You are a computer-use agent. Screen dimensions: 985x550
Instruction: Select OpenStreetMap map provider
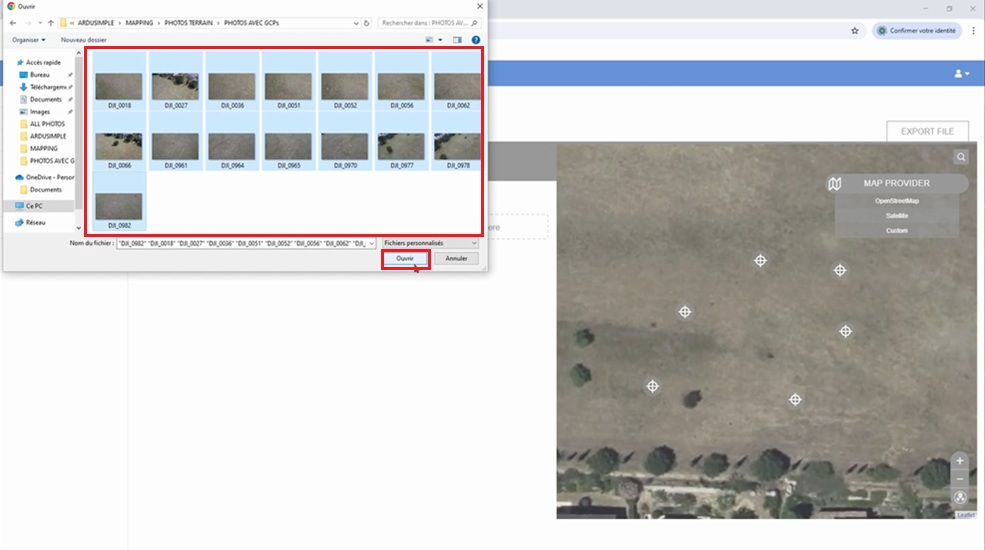[896, 201]
